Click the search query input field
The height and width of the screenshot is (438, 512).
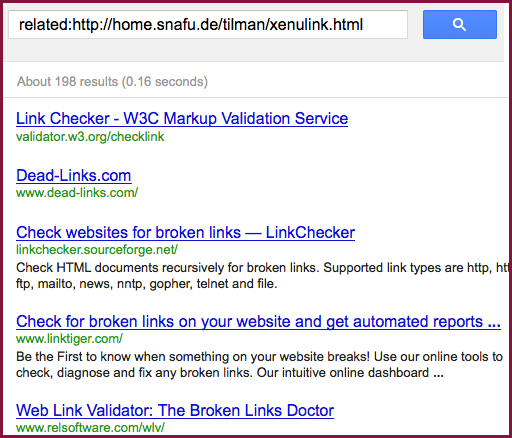tap(208, 24)
